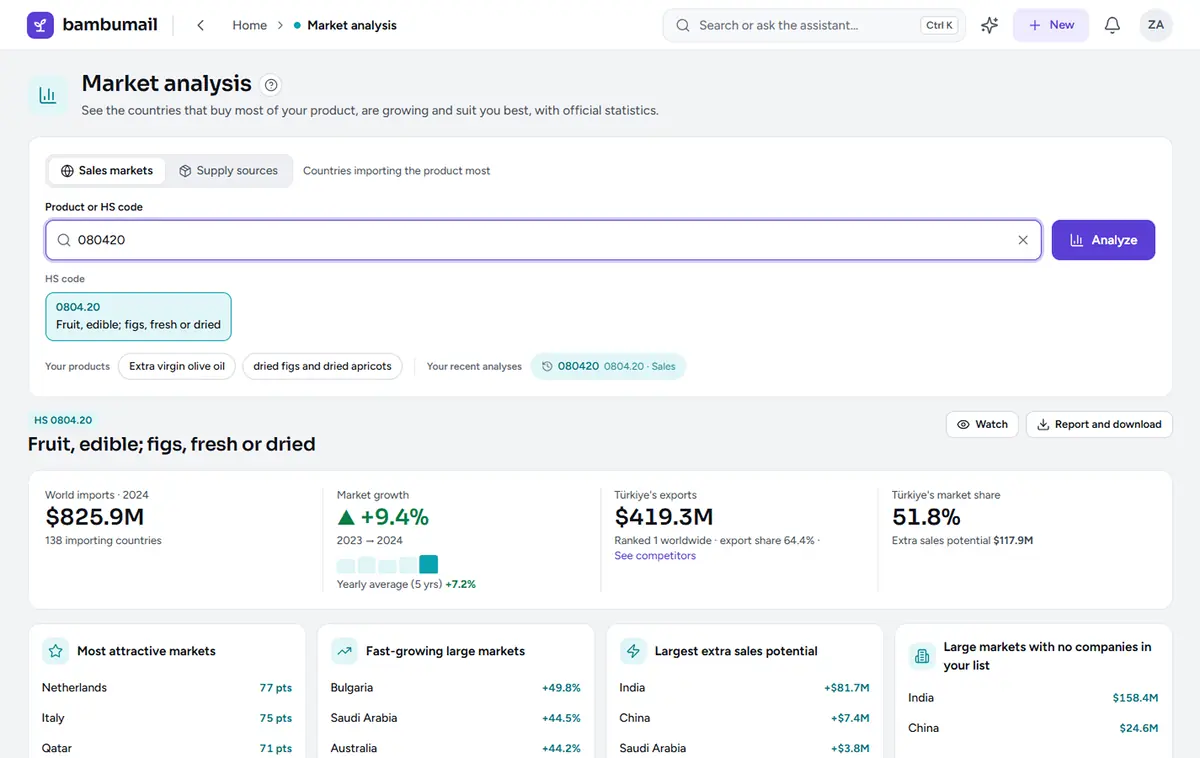Open the ZA user avatar menu
The height and width of the screenshot is (758, 1200).
point(1156,25)
